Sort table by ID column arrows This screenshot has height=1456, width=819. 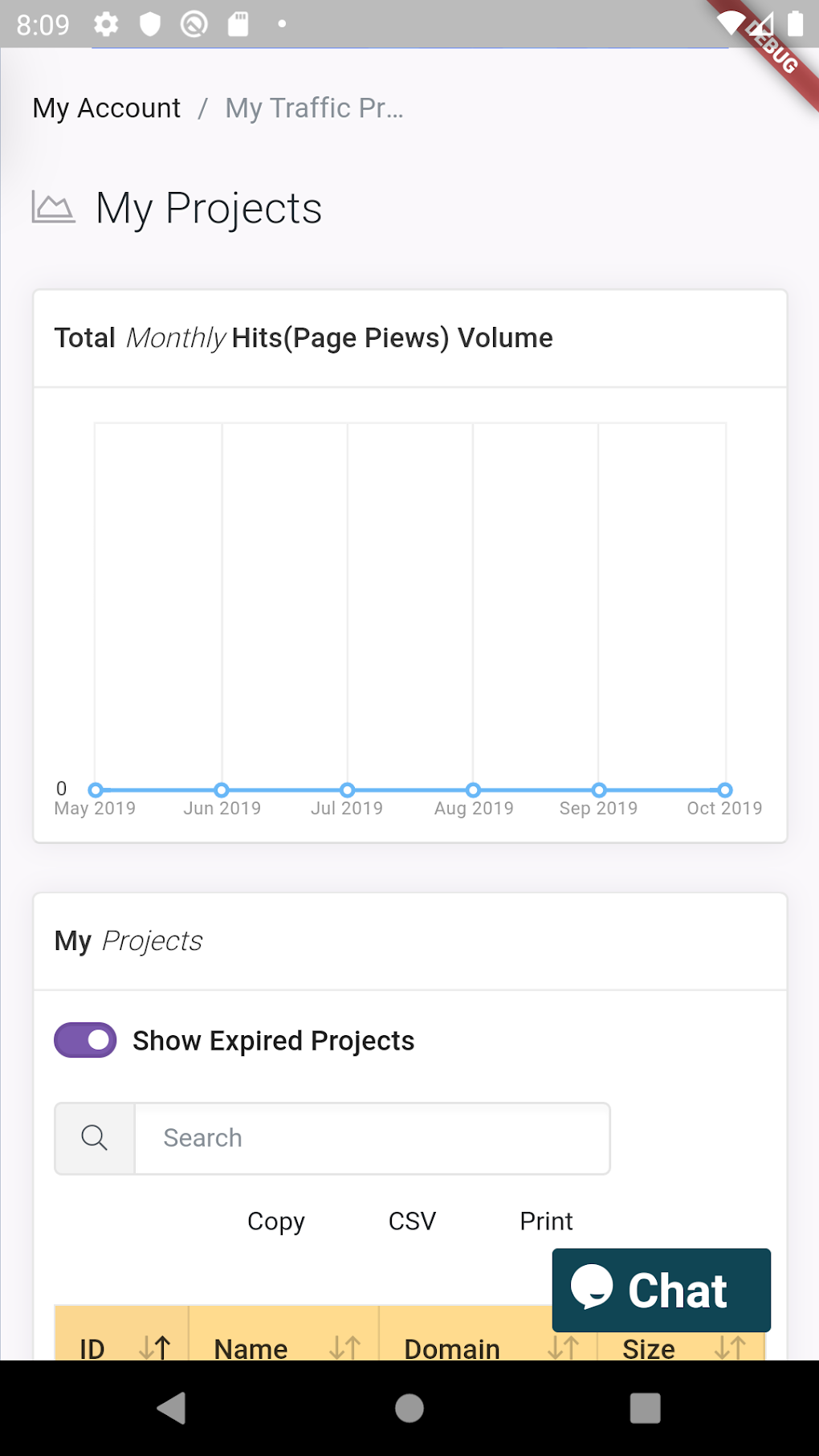tap(154, 1347)
